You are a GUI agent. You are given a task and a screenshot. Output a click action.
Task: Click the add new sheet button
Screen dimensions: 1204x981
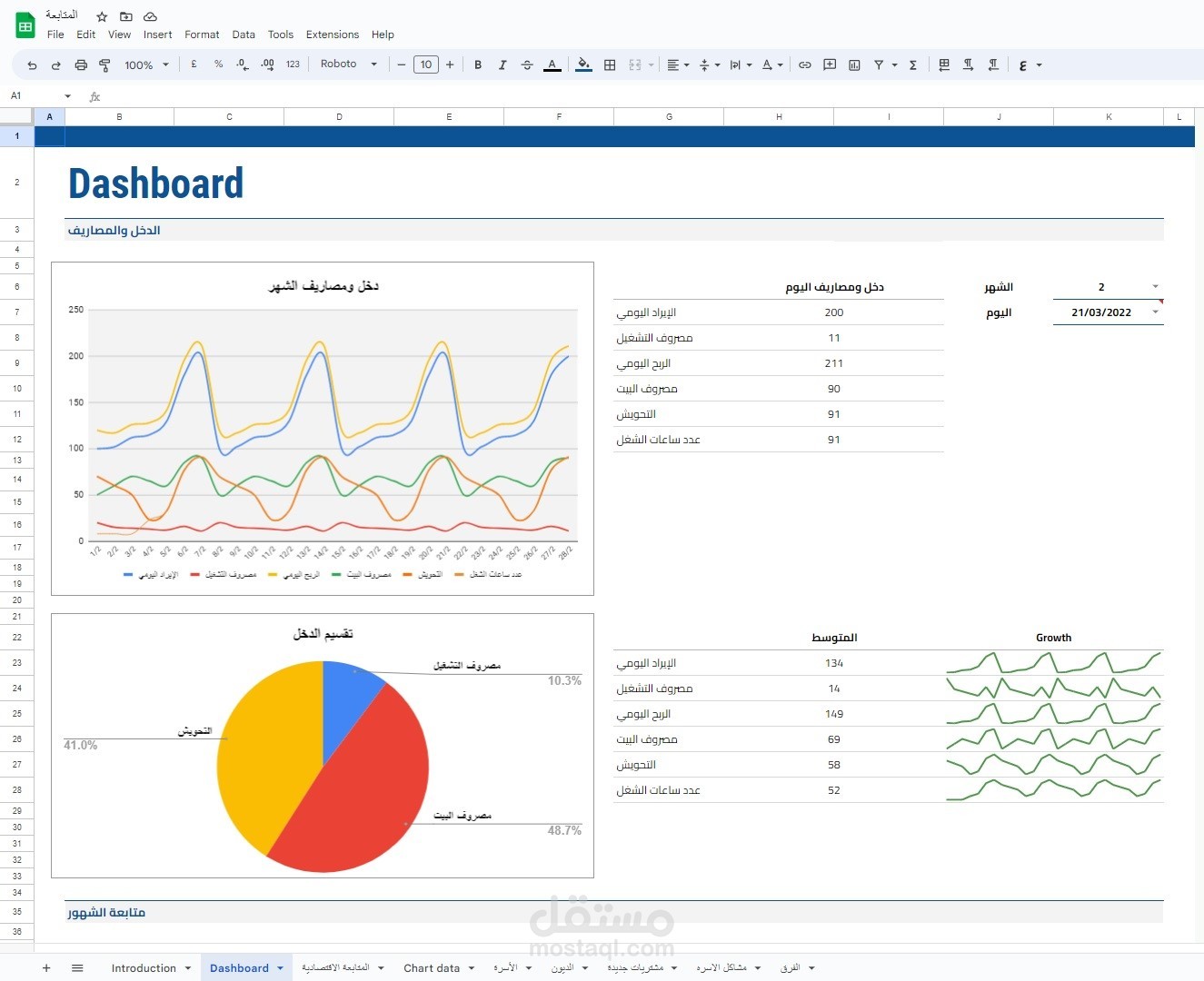tap(46, 968)
